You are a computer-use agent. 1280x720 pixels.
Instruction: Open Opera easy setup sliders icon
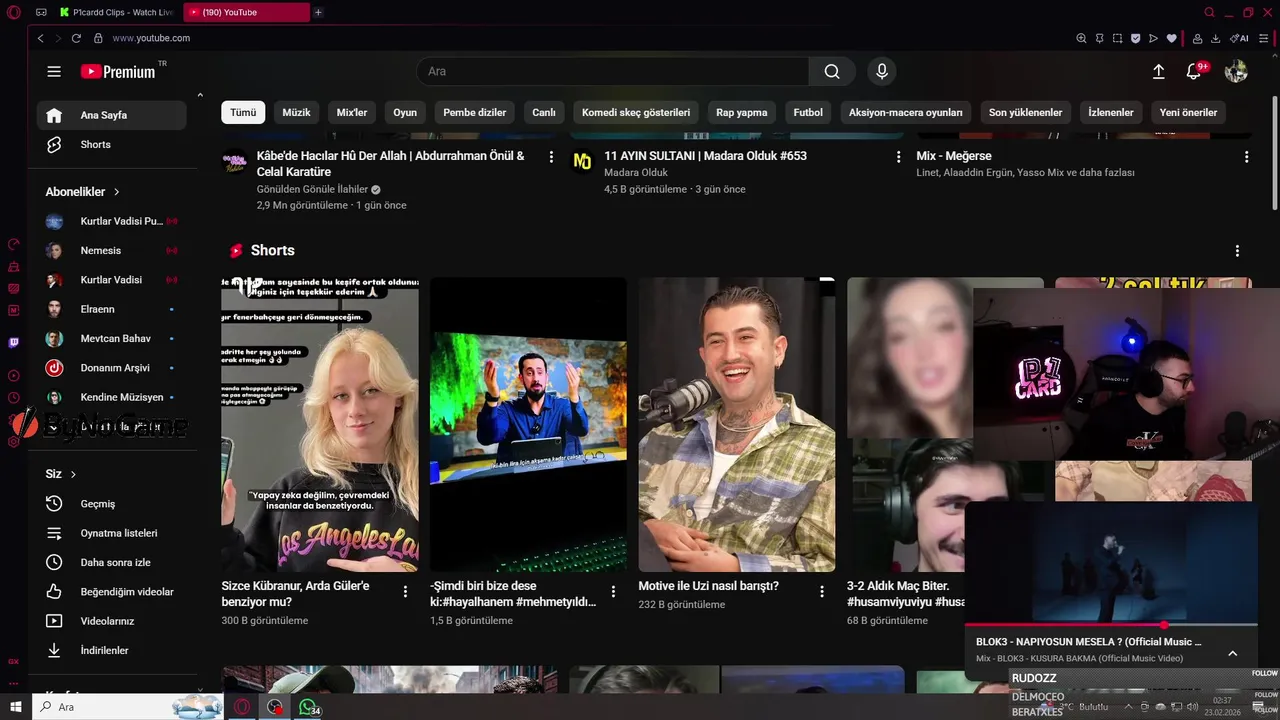coord(1265,38)
